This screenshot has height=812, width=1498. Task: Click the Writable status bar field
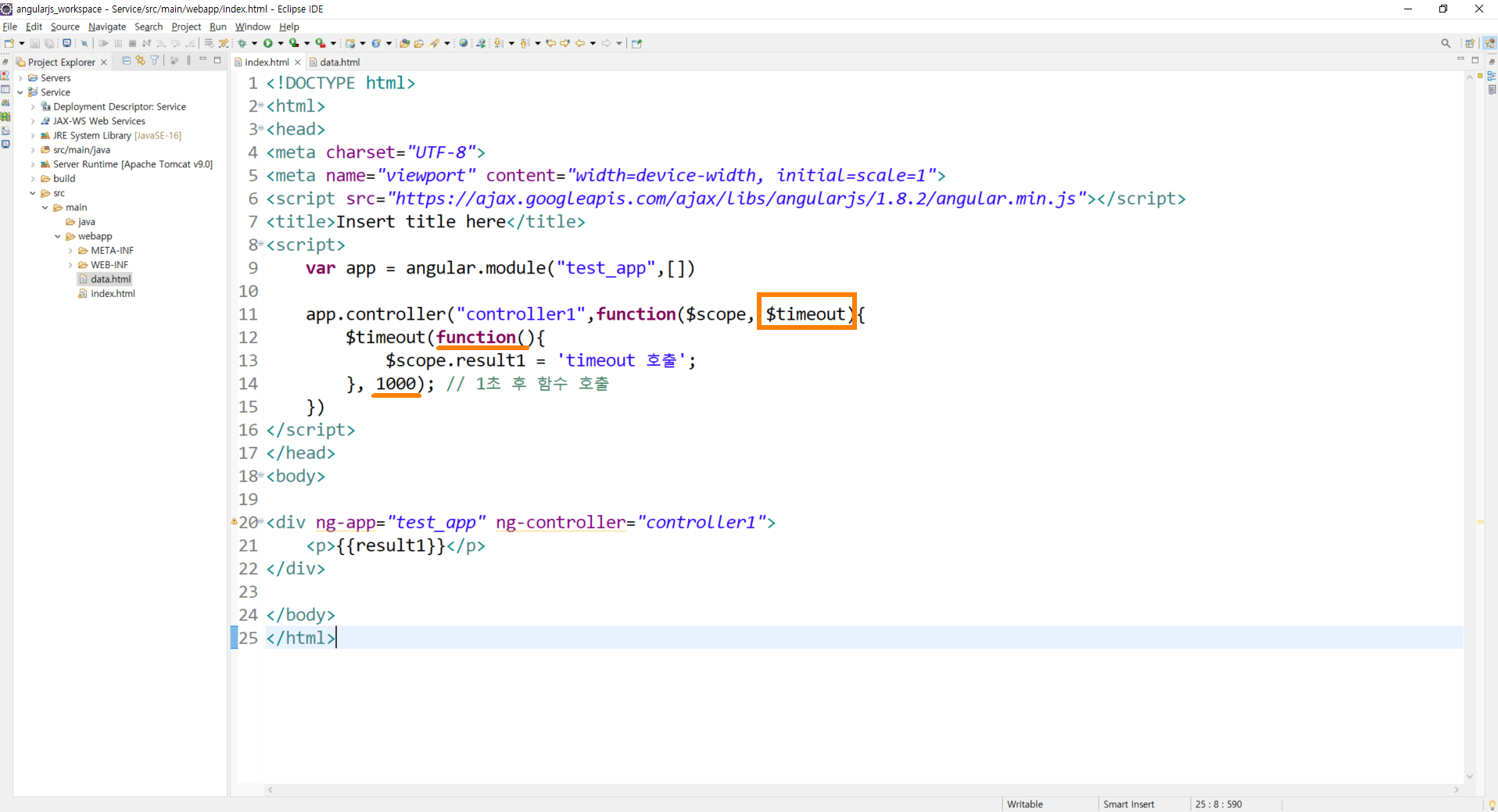point(1025,804)
